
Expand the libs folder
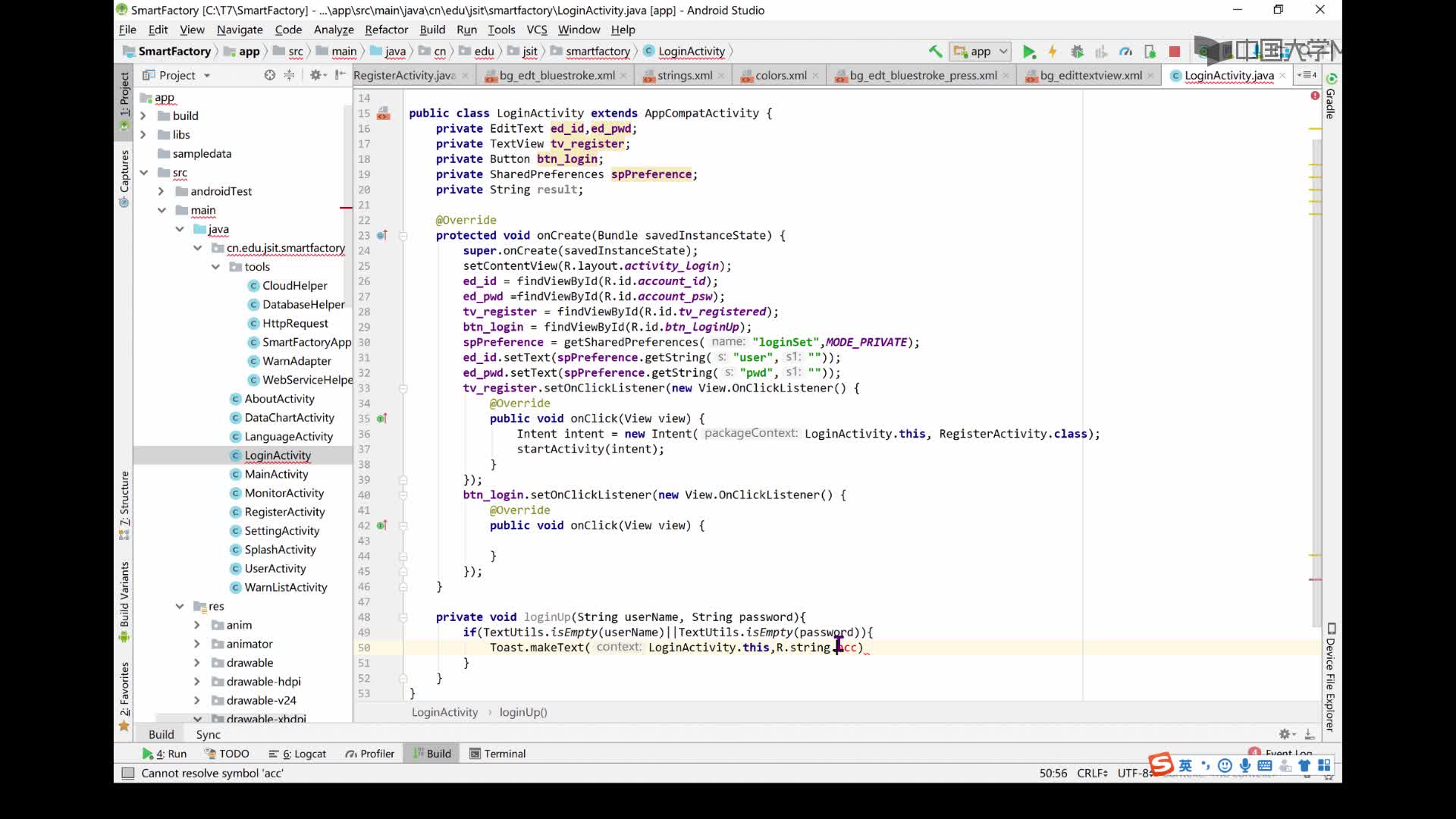tap(143, 134)
